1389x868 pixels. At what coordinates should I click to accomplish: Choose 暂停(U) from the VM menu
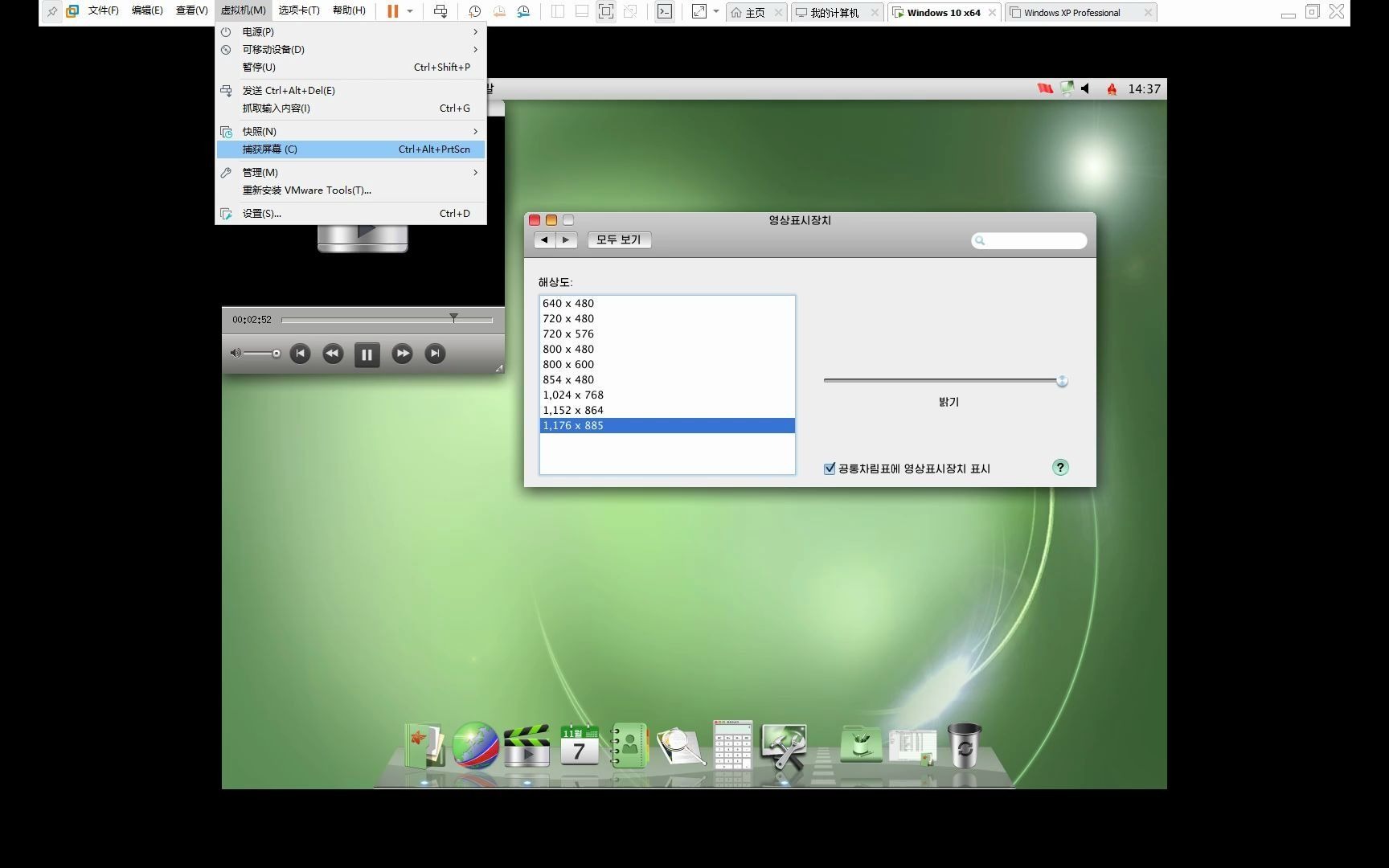350,67
